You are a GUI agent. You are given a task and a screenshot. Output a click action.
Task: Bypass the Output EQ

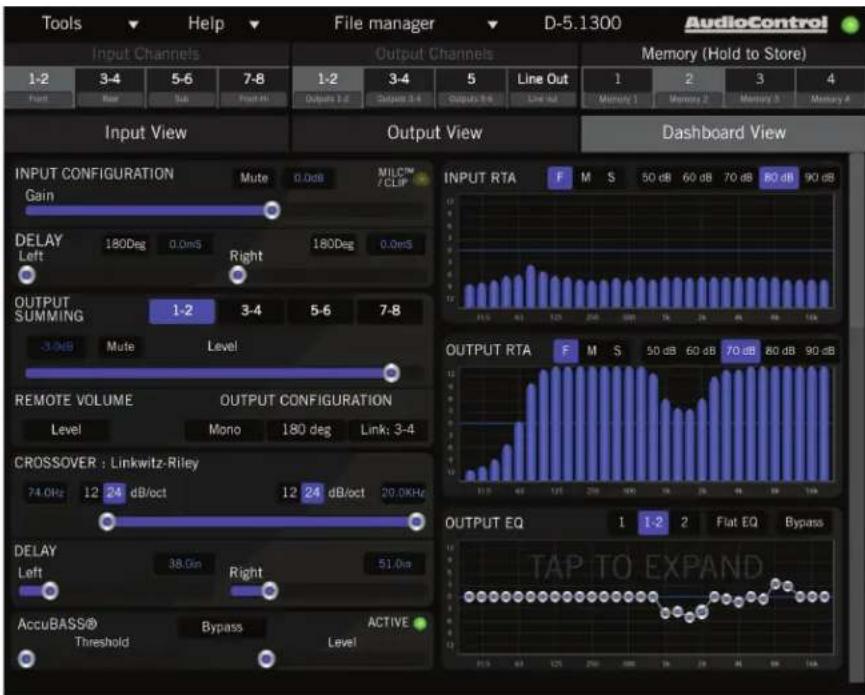click(x=804, y=522)
